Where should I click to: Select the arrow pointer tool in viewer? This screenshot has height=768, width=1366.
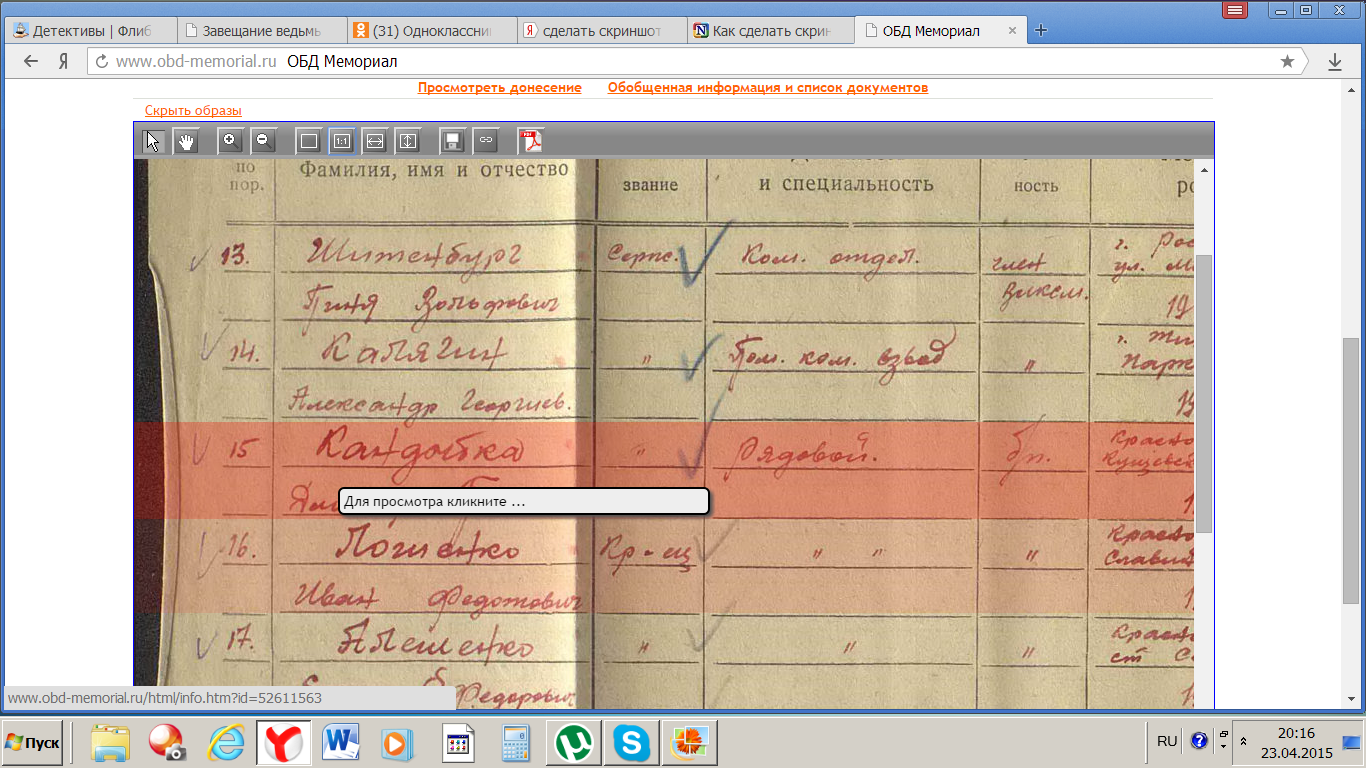[x=153, y=141]
